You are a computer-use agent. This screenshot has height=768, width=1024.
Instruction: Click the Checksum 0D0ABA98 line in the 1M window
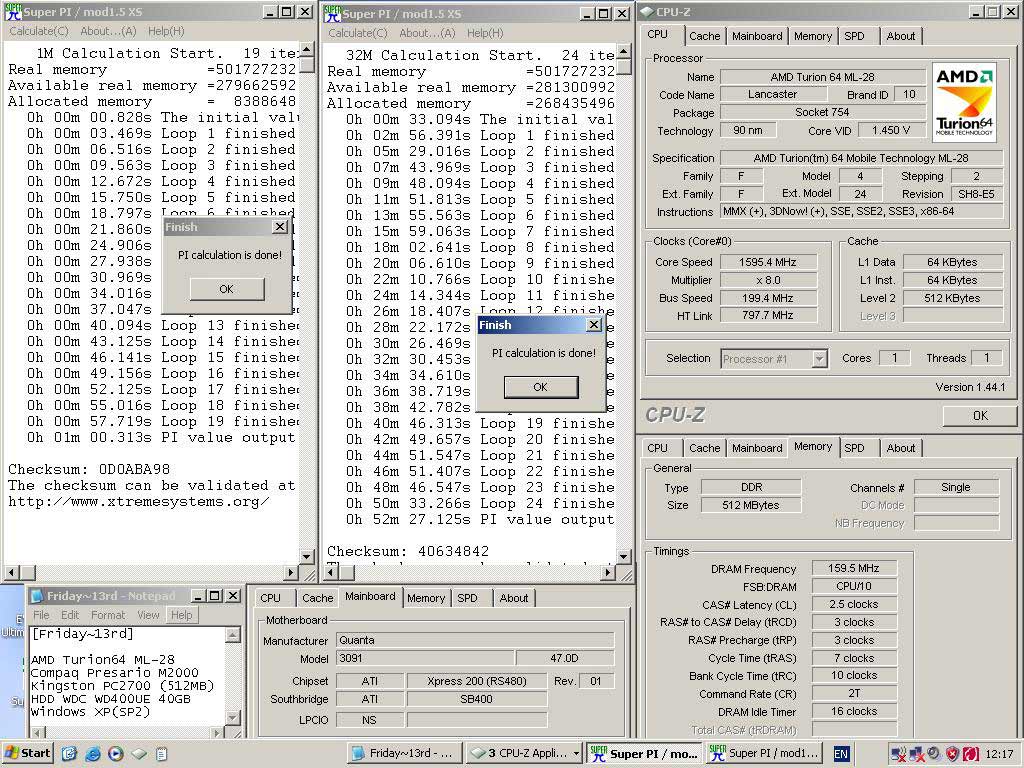(x=89, y=469)
